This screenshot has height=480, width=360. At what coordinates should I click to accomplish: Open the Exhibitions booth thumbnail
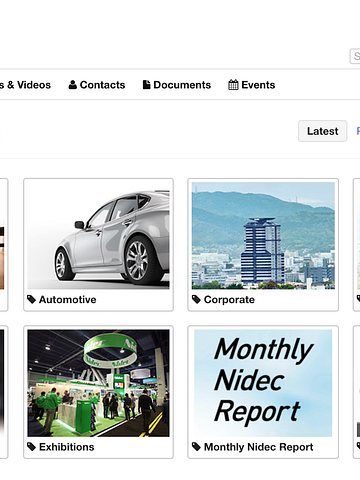(x=98, y=383)
